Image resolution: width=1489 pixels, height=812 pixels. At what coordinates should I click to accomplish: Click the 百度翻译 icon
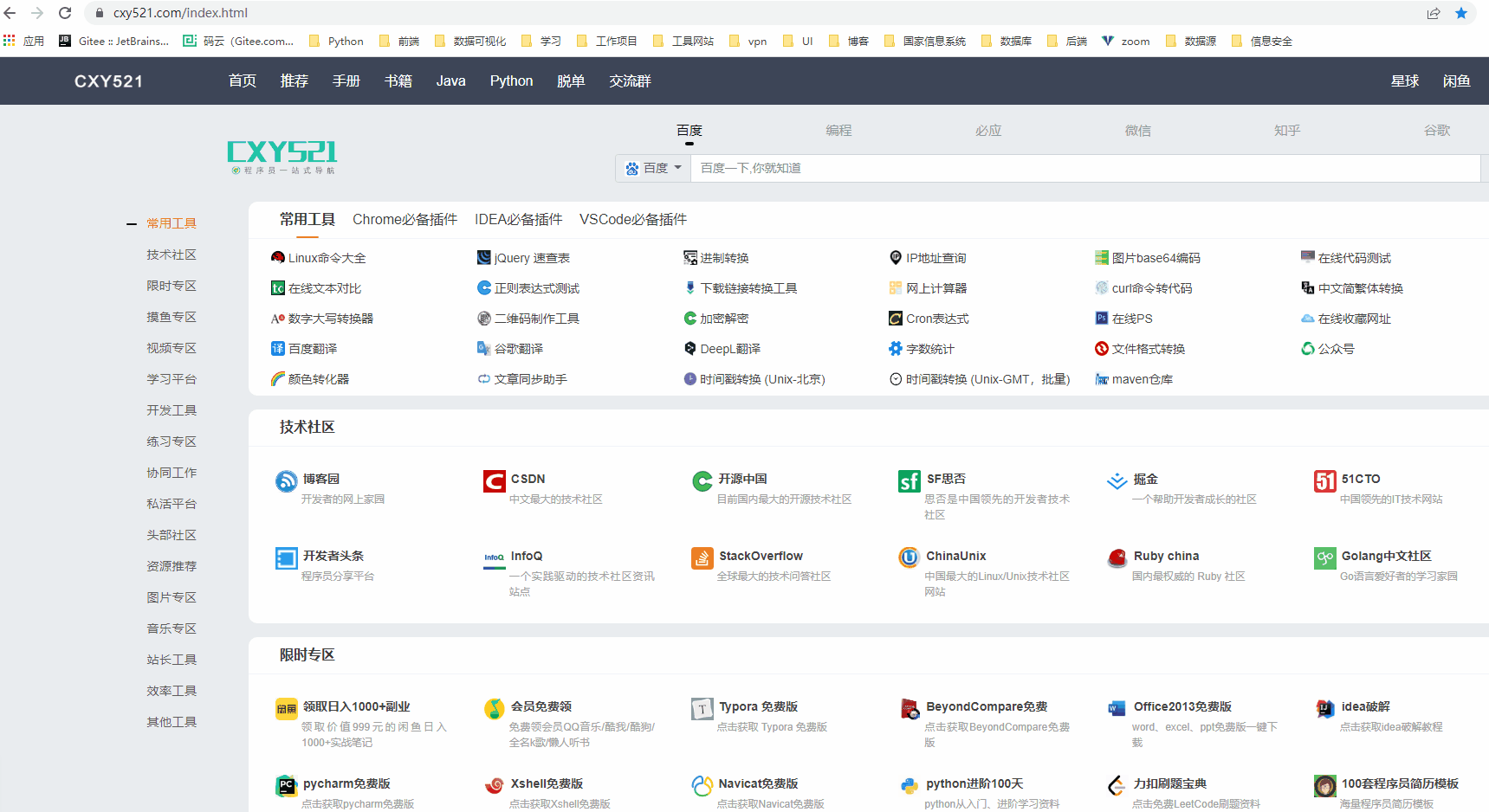(278, 349)
